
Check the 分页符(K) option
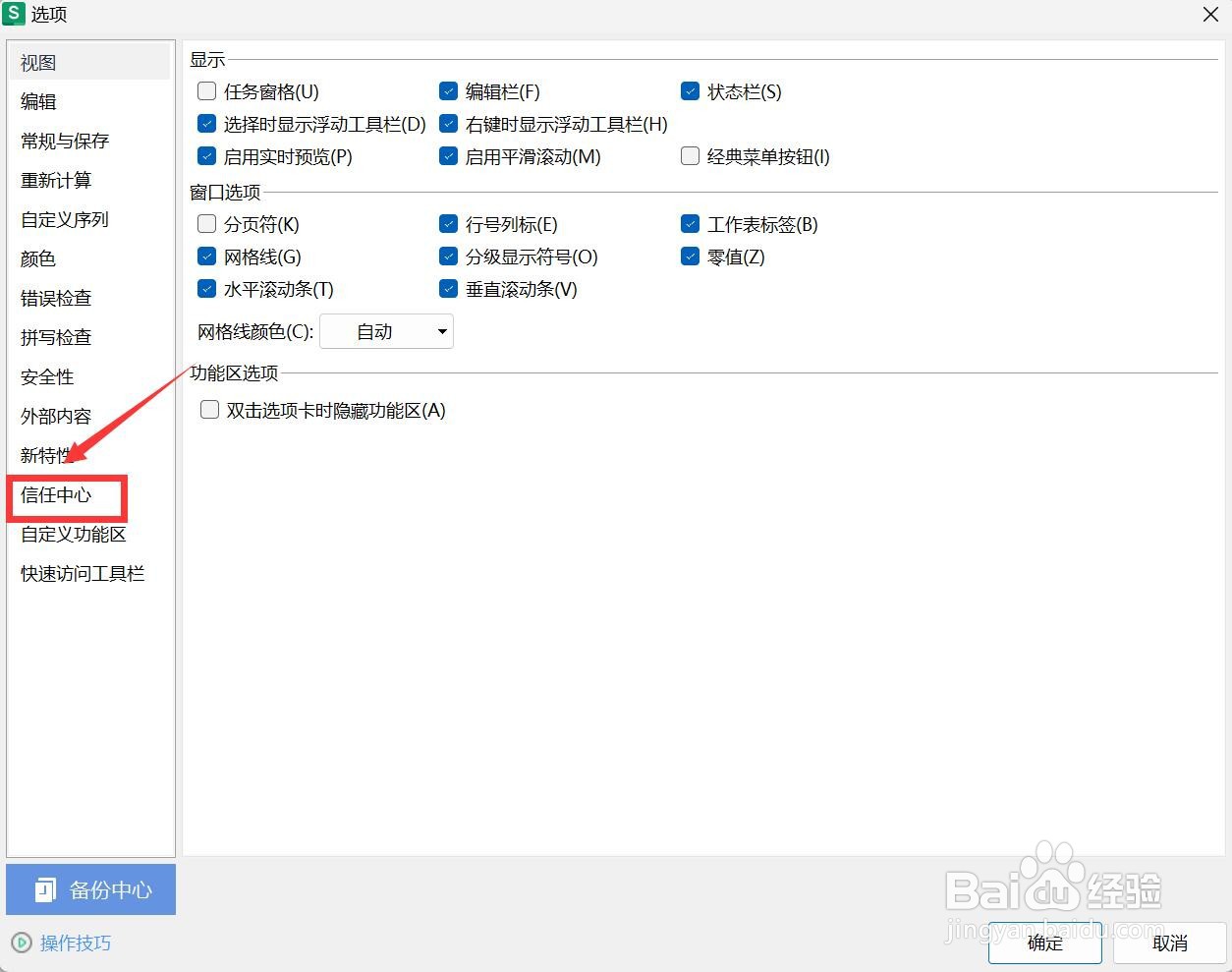(x=206, y=224)
